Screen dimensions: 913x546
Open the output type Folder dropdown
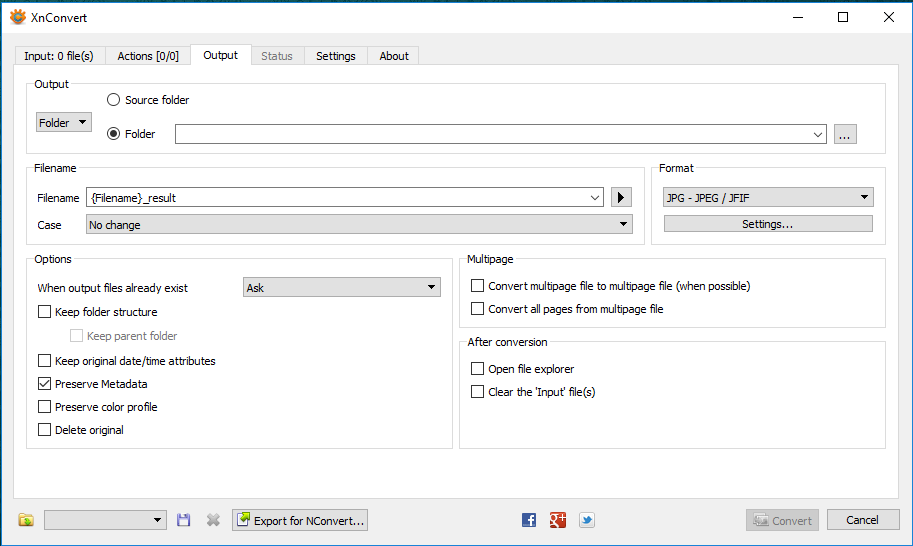[64, 122]
